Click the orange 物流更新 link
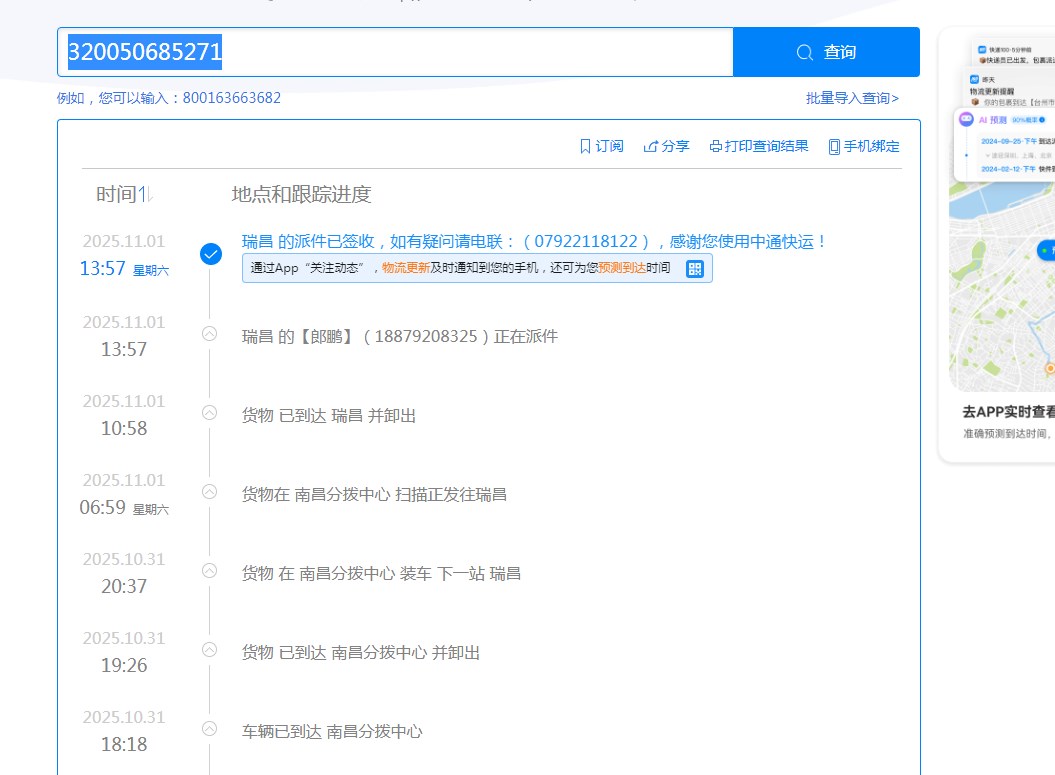 point(405,268)
